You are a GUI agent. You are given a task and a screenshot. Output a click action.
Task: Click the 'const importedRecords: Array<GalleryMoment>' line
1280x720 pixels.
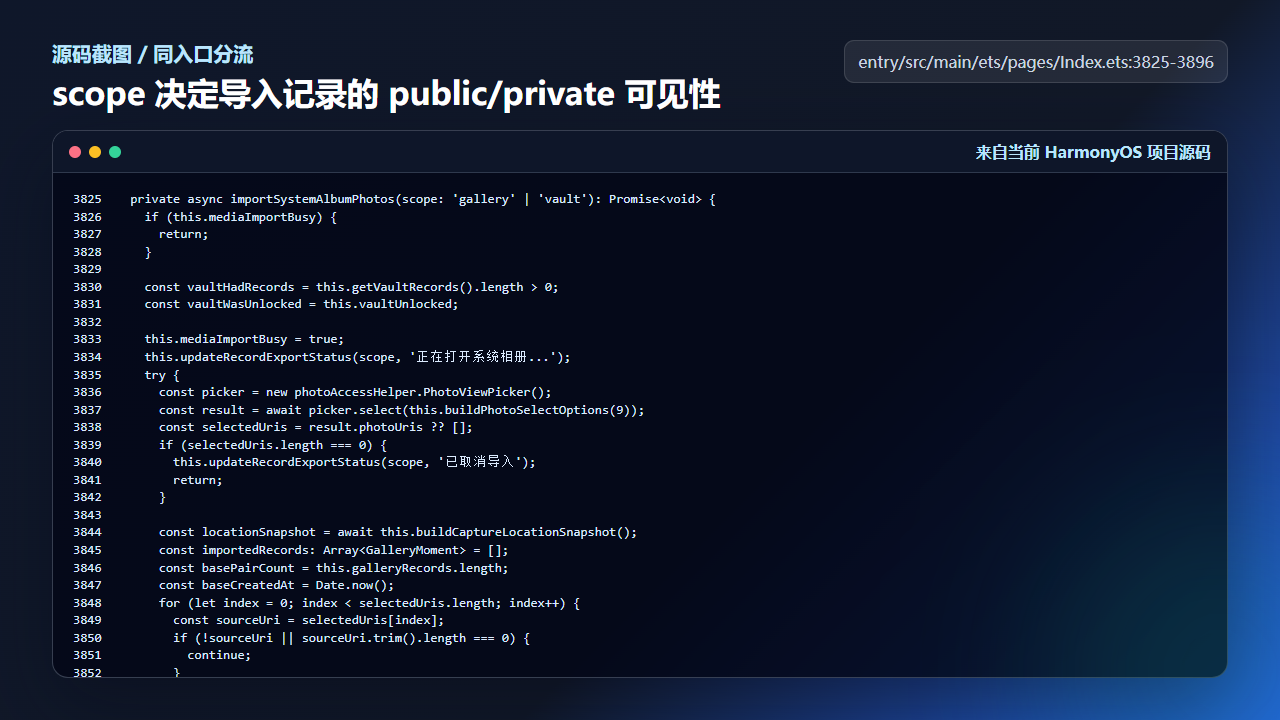point(334,550)
